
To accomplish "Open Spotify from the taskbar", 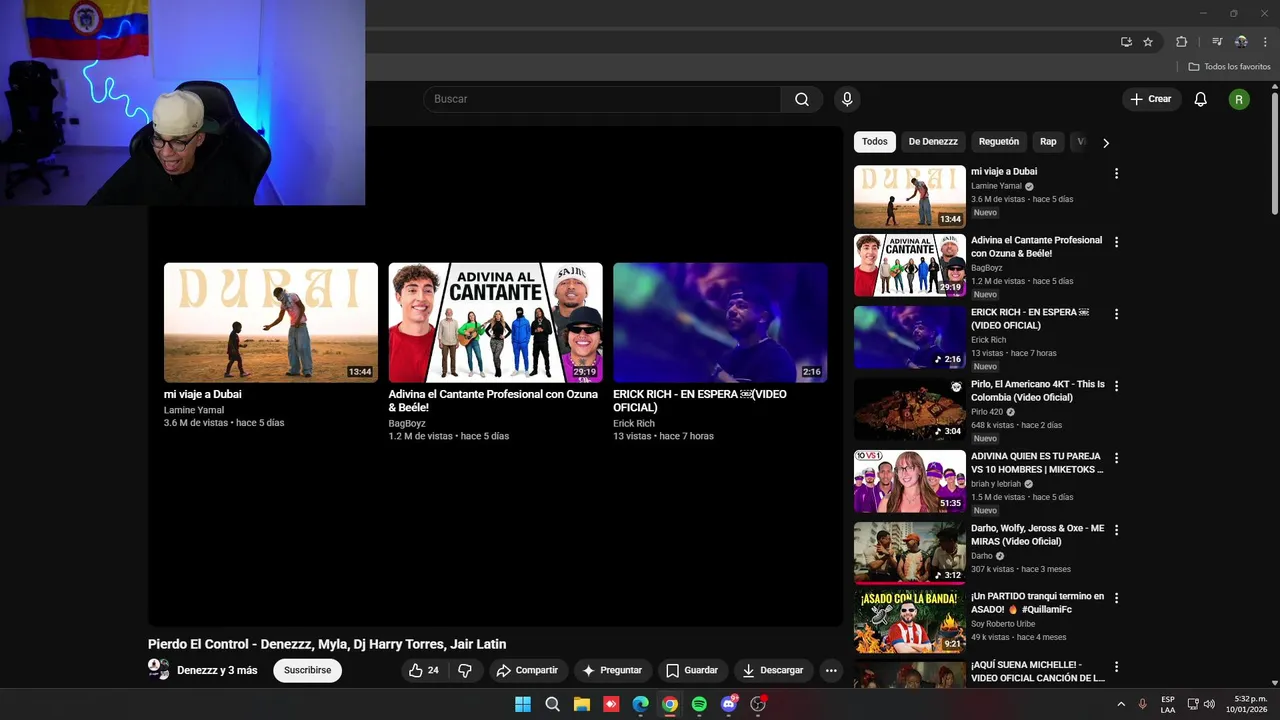I will click(699, 704).
